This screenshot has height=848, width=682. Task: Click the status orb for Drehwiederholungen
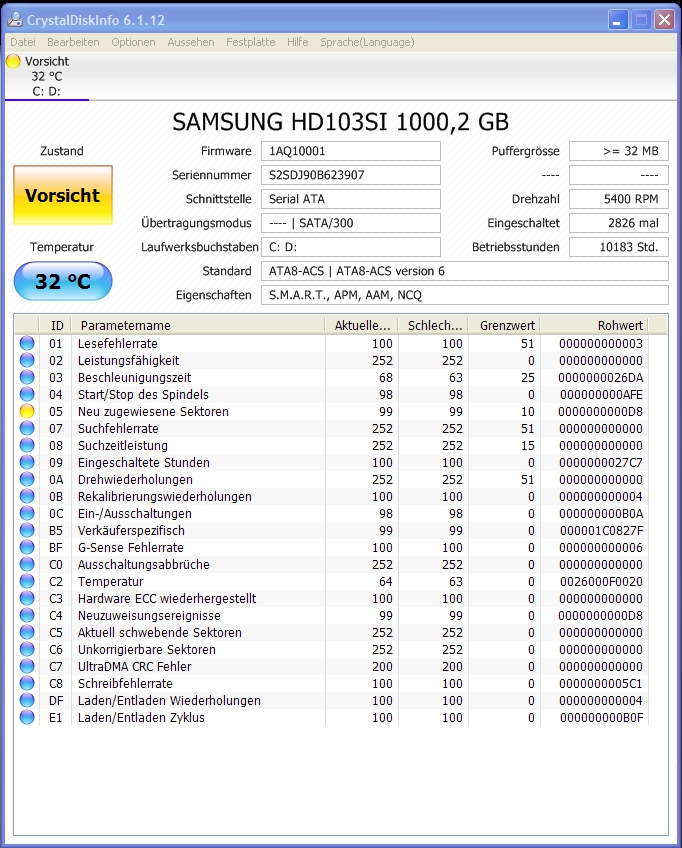click(27, 479)
